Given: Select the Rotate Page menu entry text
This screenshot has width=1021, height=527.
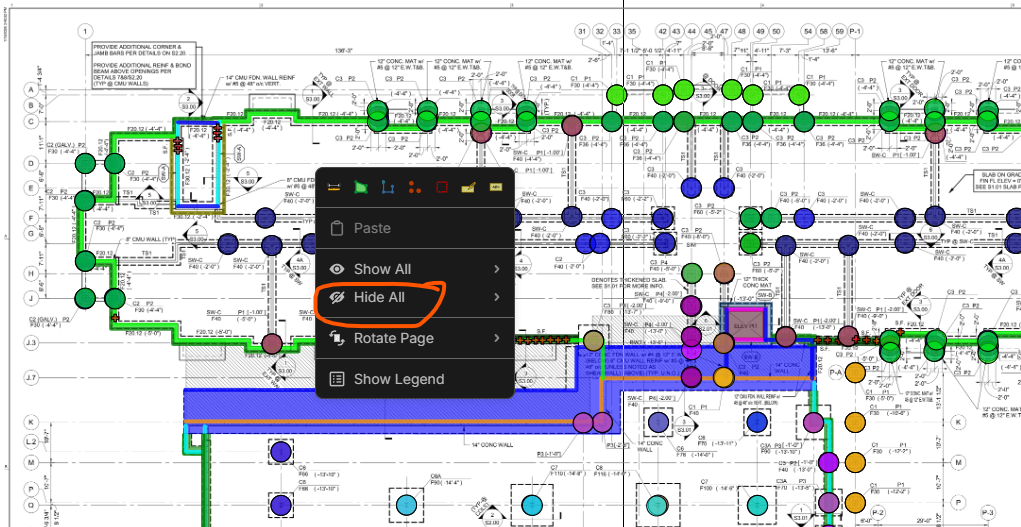Looking at the screenshot, I should [x=394, y=338].
